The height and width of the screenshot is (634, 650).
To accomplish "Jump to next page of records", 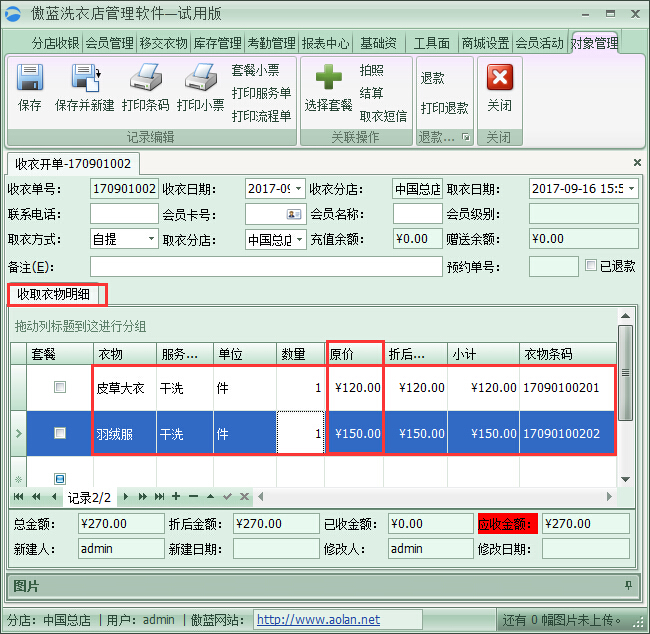I will point(143,496).
